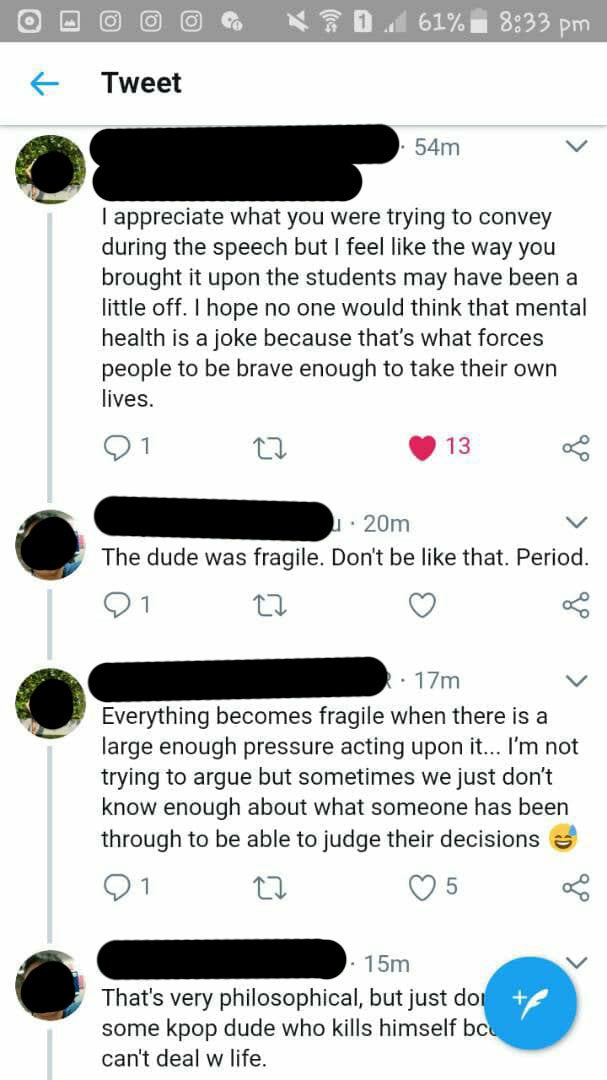Retweet the 'dude was fragile' tweet
Image resolution: width=607 pixels, height=1080 pixels.
270,605
